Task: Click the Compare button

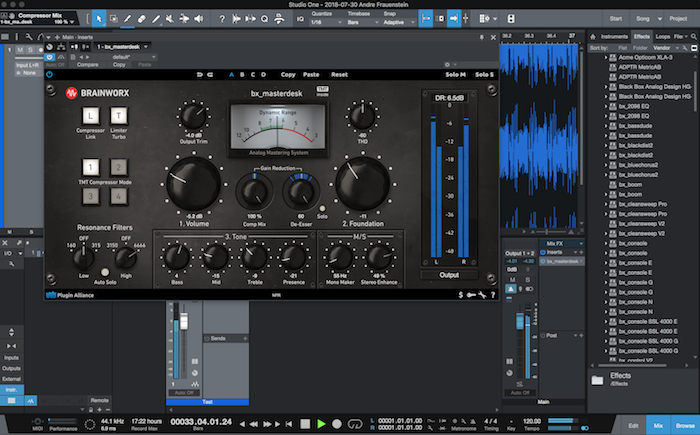Action: pos(88,65)
